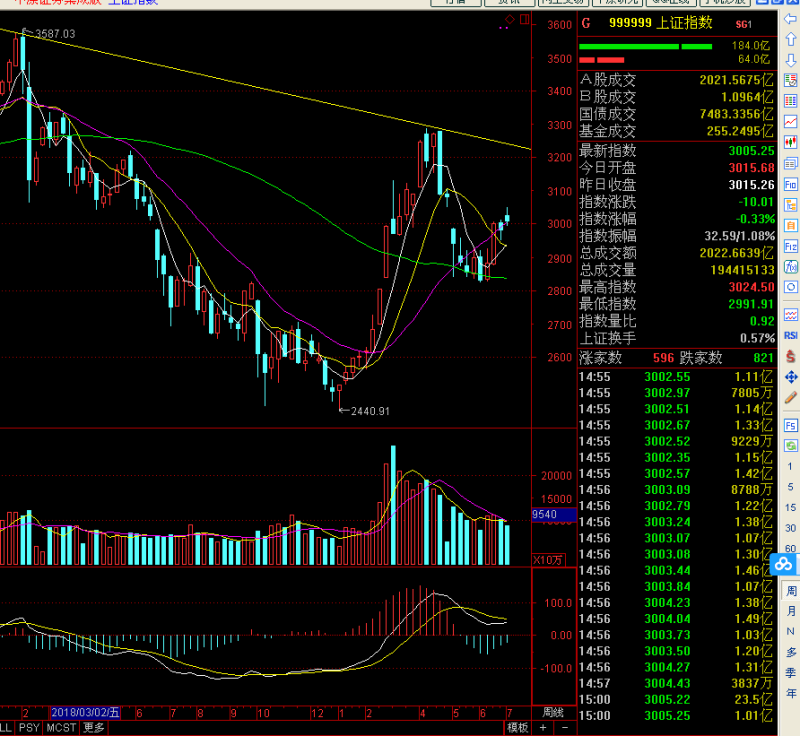
Task: Click the 网上交易 online trading button
Action: (565, 4)
